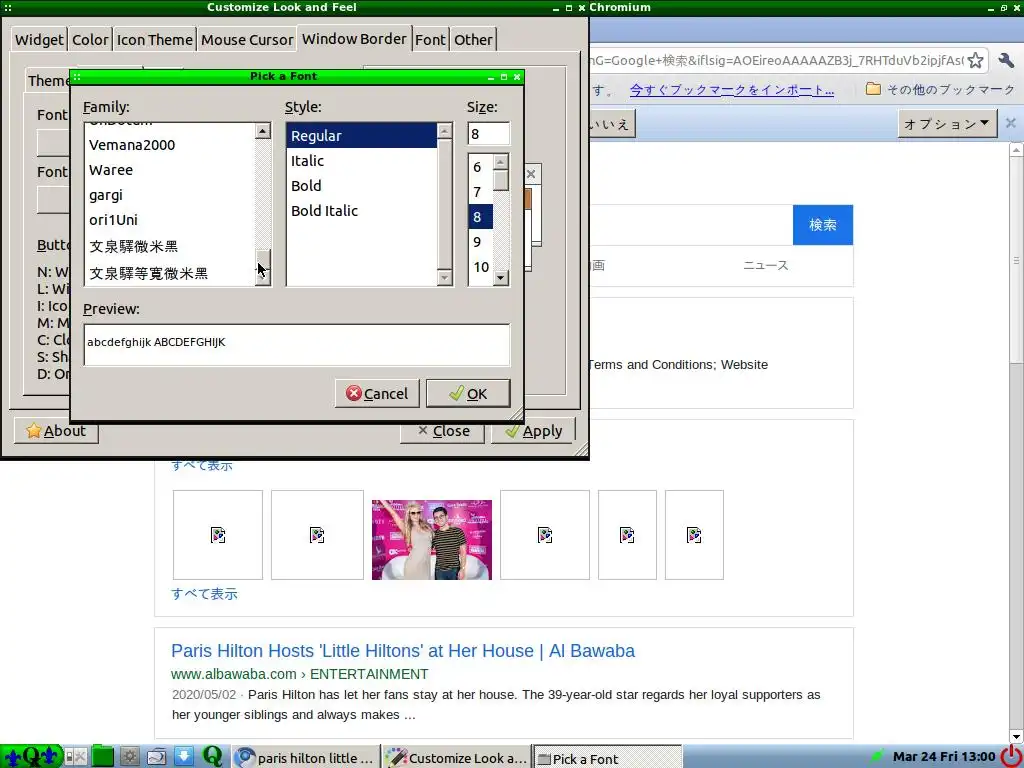Select Vemana2000 font family
Screen dimensions: 1024x768
click(x=170, y=145)
